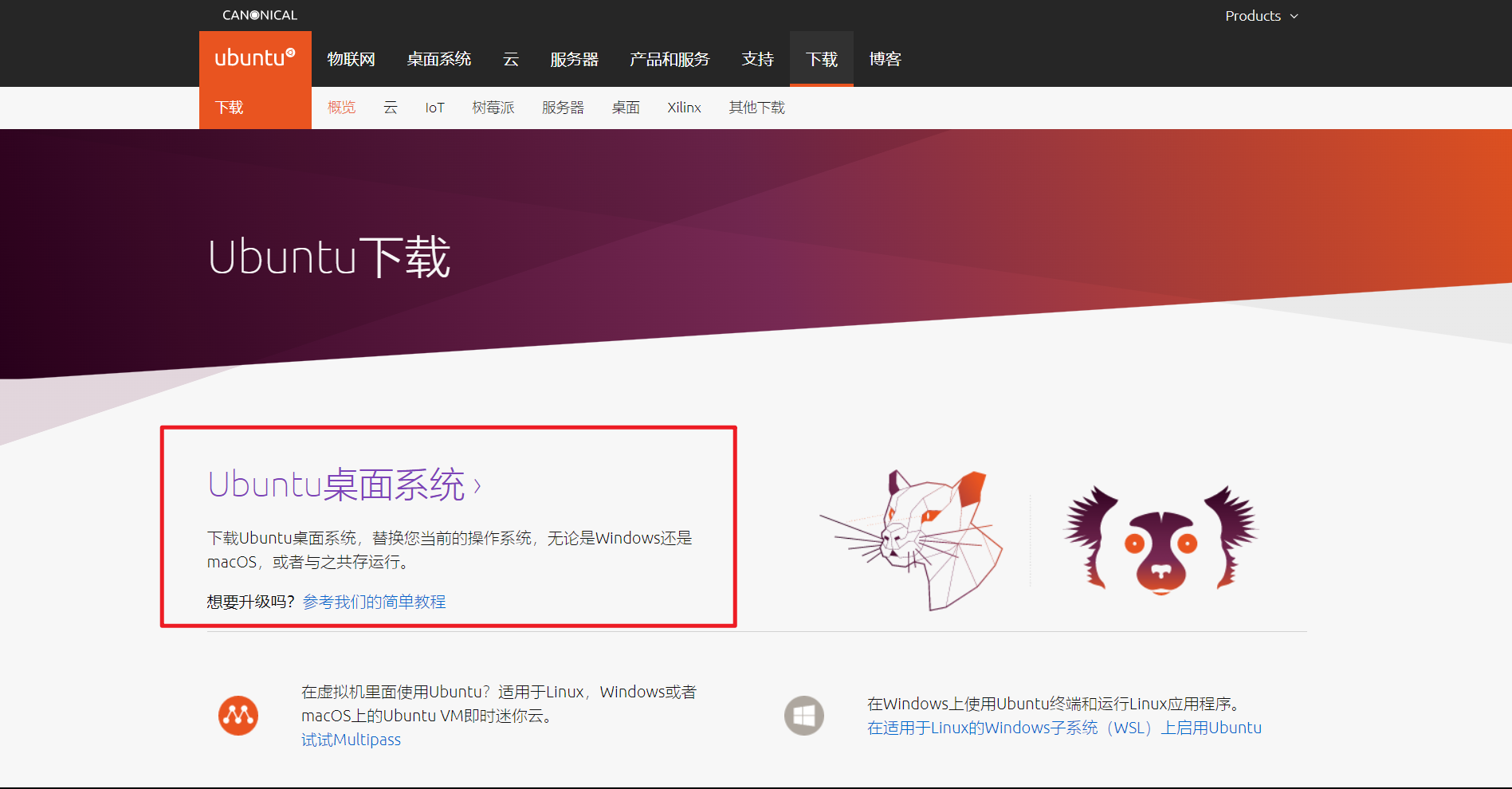1512x789 pixels.
Task: Click the WSL 上启用Ubuntu link
Action: 1063,727
